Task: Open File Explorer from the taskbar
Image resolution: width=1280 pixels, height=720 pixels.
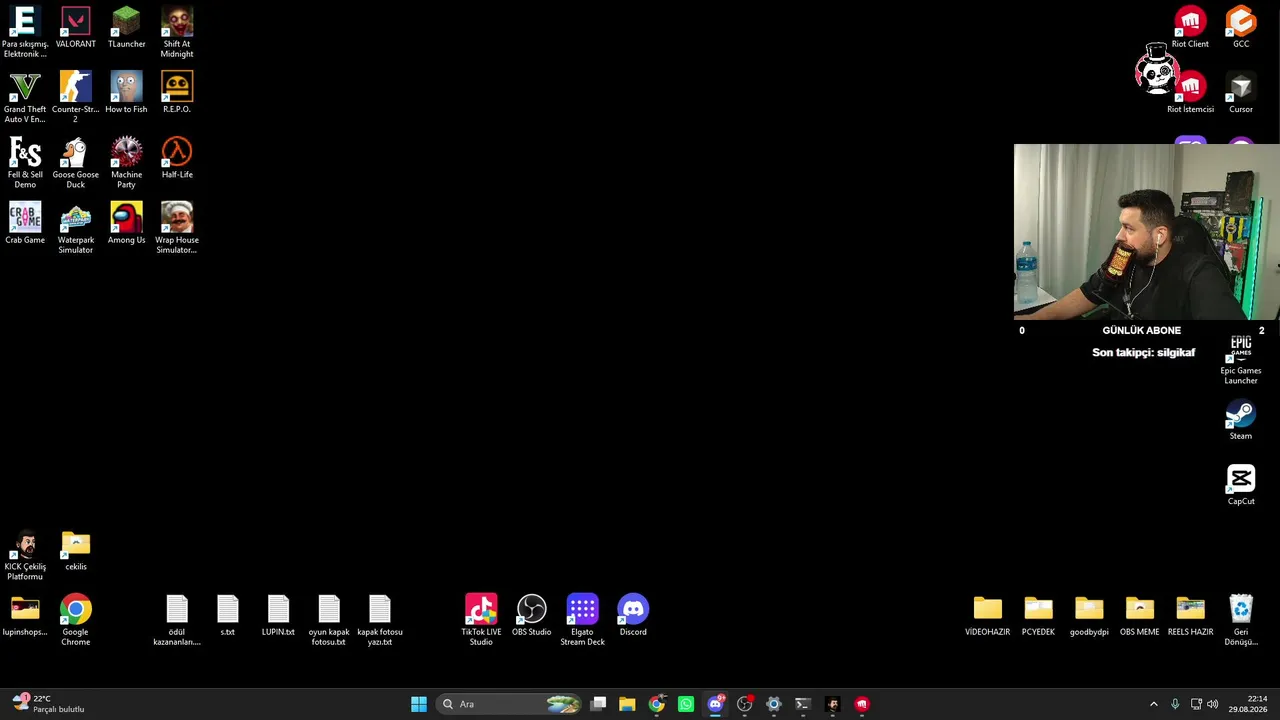Action: tap(627, 704)
